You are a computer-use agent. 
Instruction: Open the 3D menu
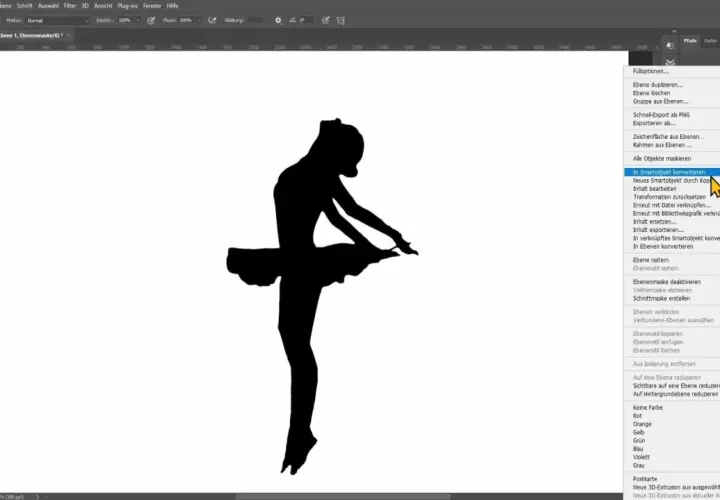(85, 6)
